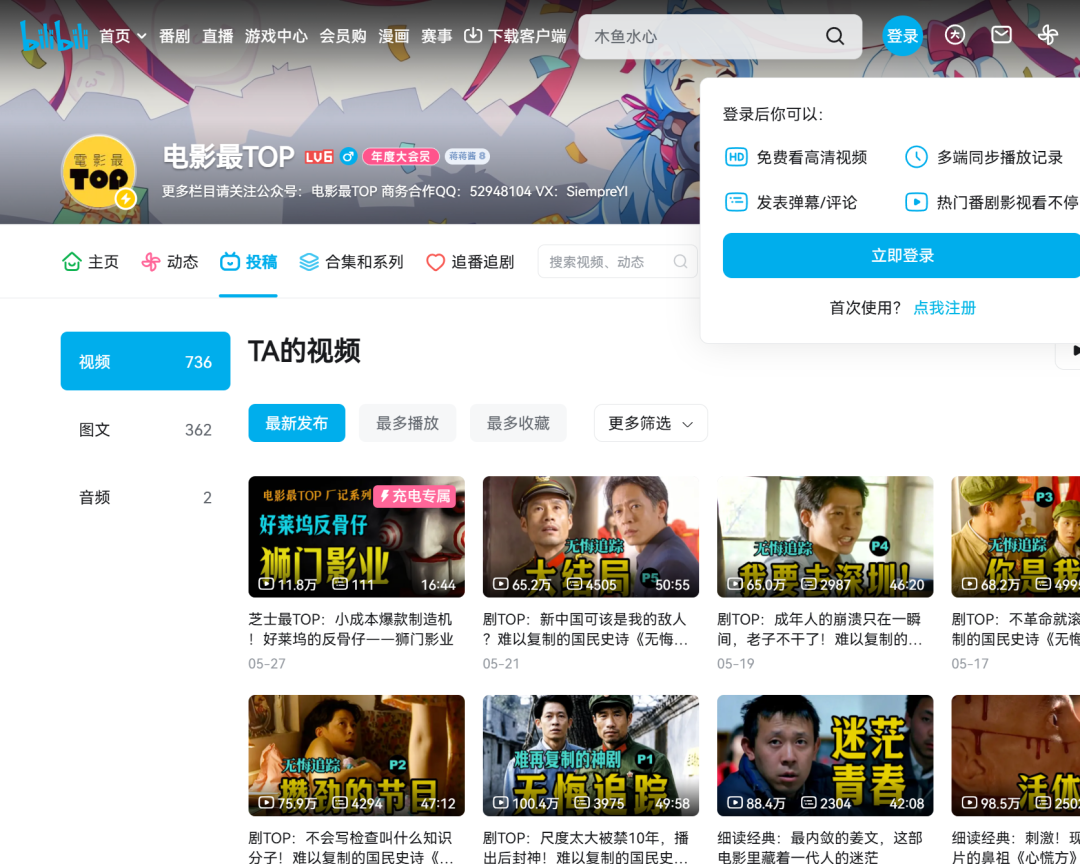1080x864 pixels.
Task: Click the magnifier search icon in header
Action: [835, 37]
